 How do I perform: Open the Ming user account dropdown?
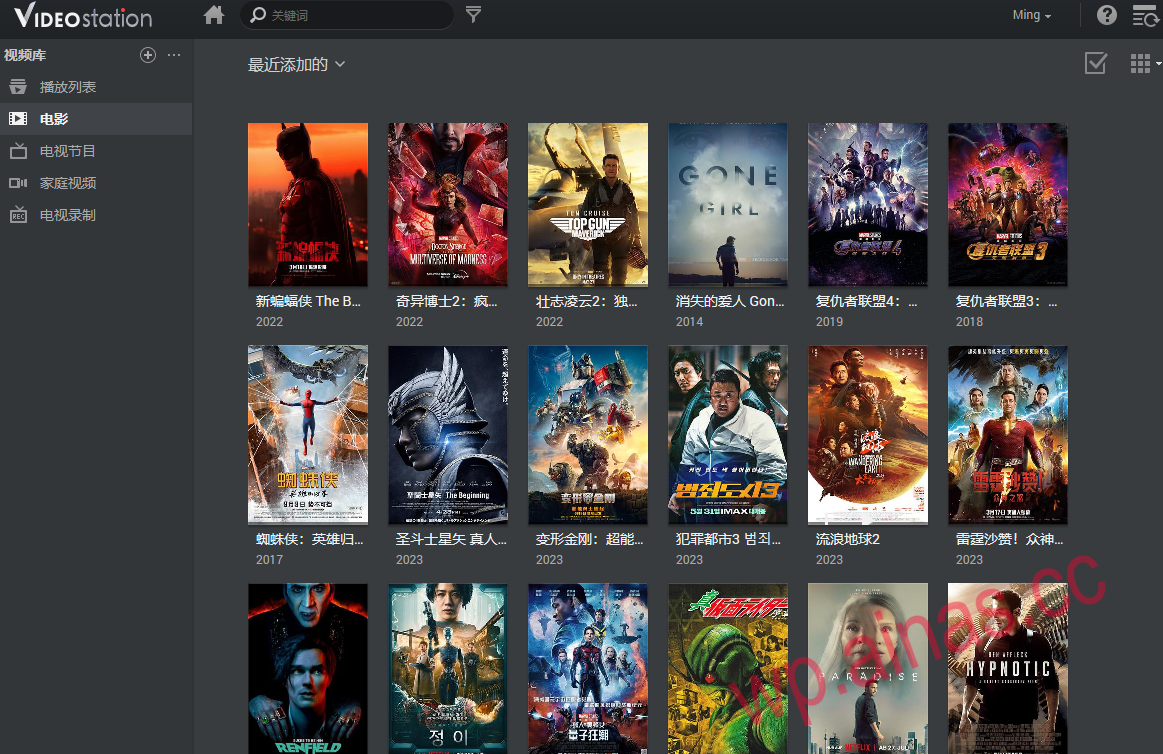tap(1032, 15)
